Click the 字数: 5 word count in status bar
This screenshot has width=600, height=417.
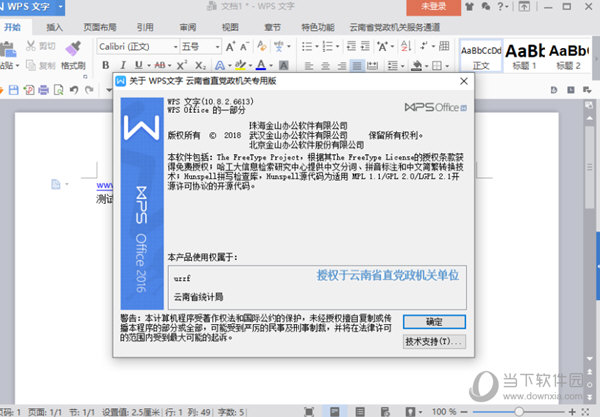coord(231,412)
